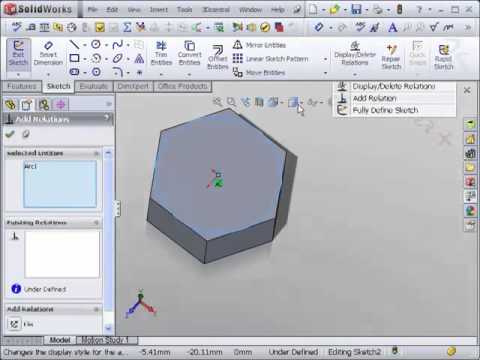Choose Fully Define Sketch from dropdown list
This screenshot has width=480, height=360.
(395, 110)
